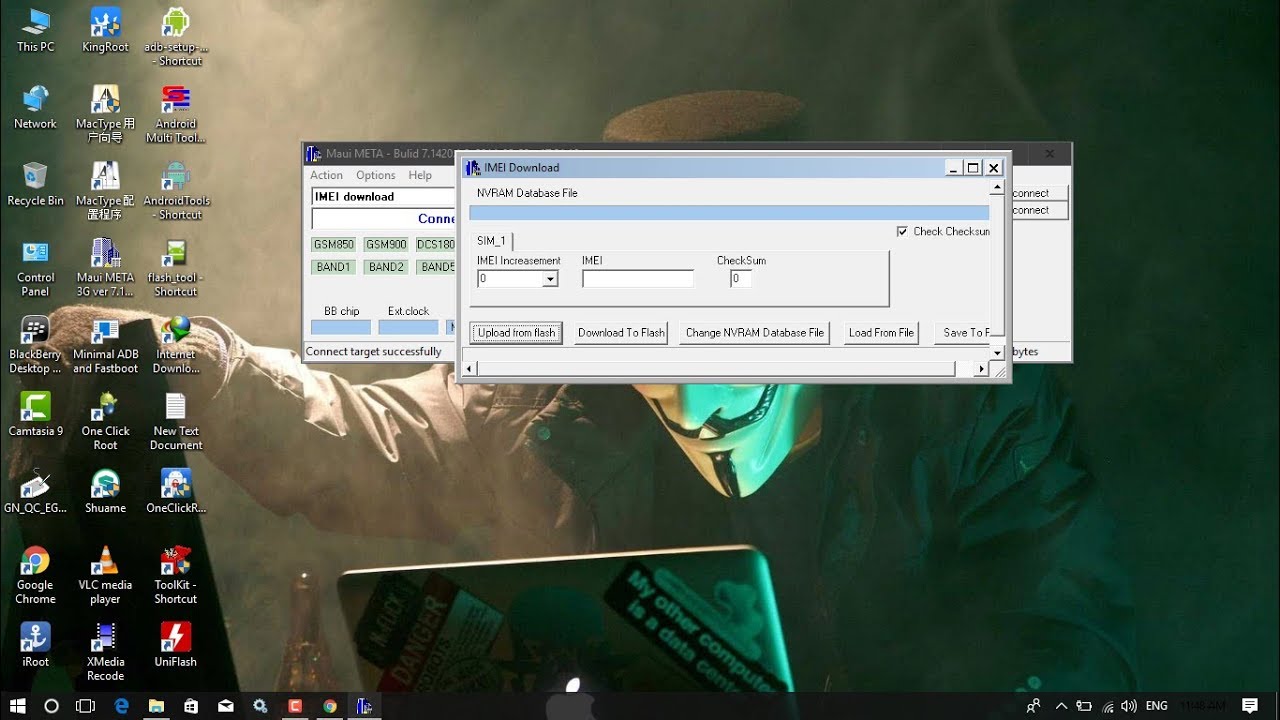Toggle the Check Checksum checkbox
The image size is (1280, 720).
coord(904,232)
